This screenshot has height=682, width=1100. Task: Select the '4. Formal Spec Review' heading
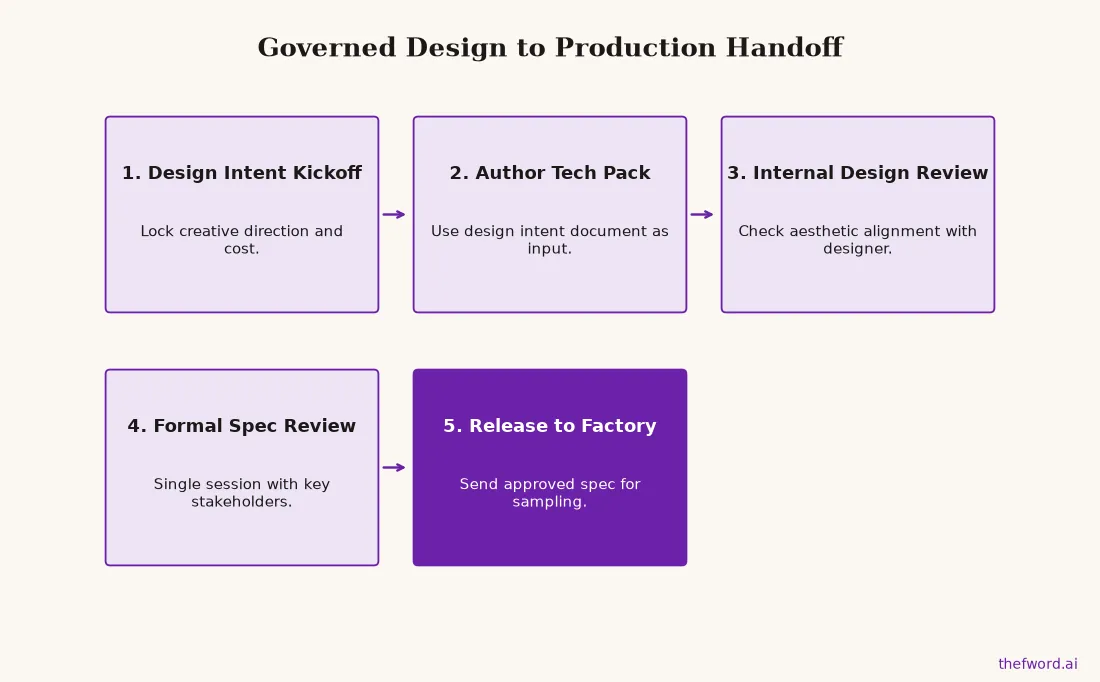[x=242, y=426]
